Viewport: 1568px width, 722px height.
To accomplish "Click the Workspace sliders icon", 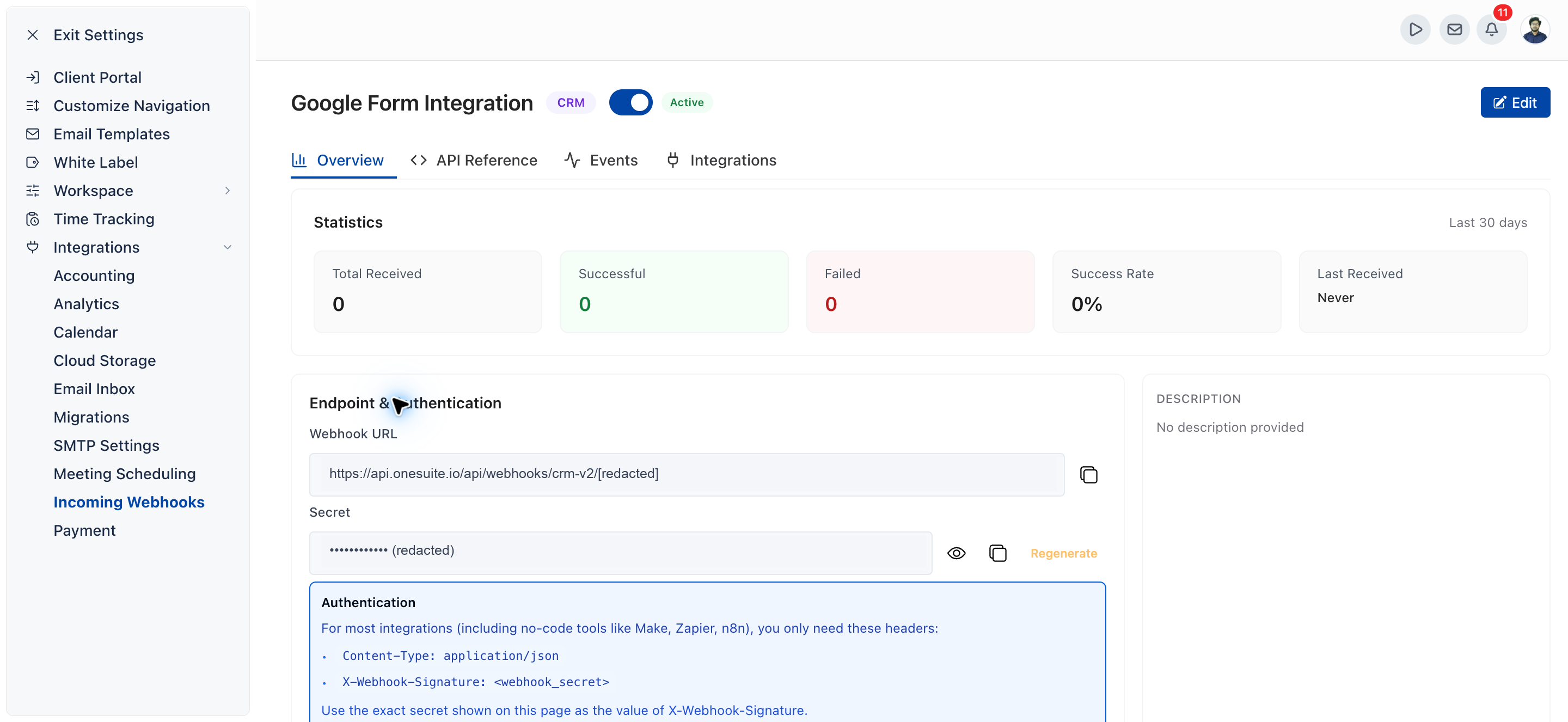I will (x=33, y=191).
